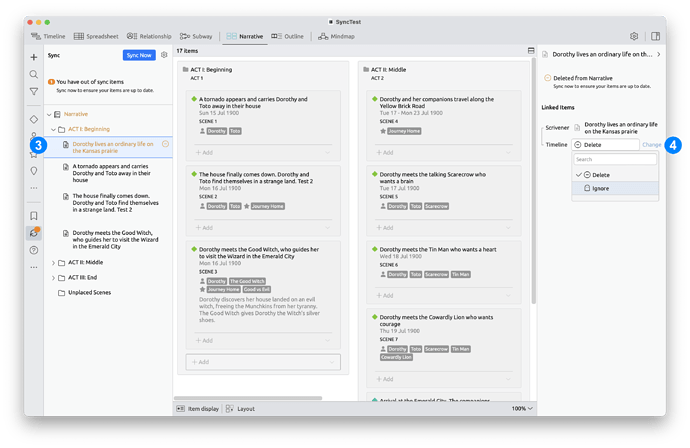Expand the ACT III: End folder
The height and width of the screenshot is (448, 690).
pos(53,277)
